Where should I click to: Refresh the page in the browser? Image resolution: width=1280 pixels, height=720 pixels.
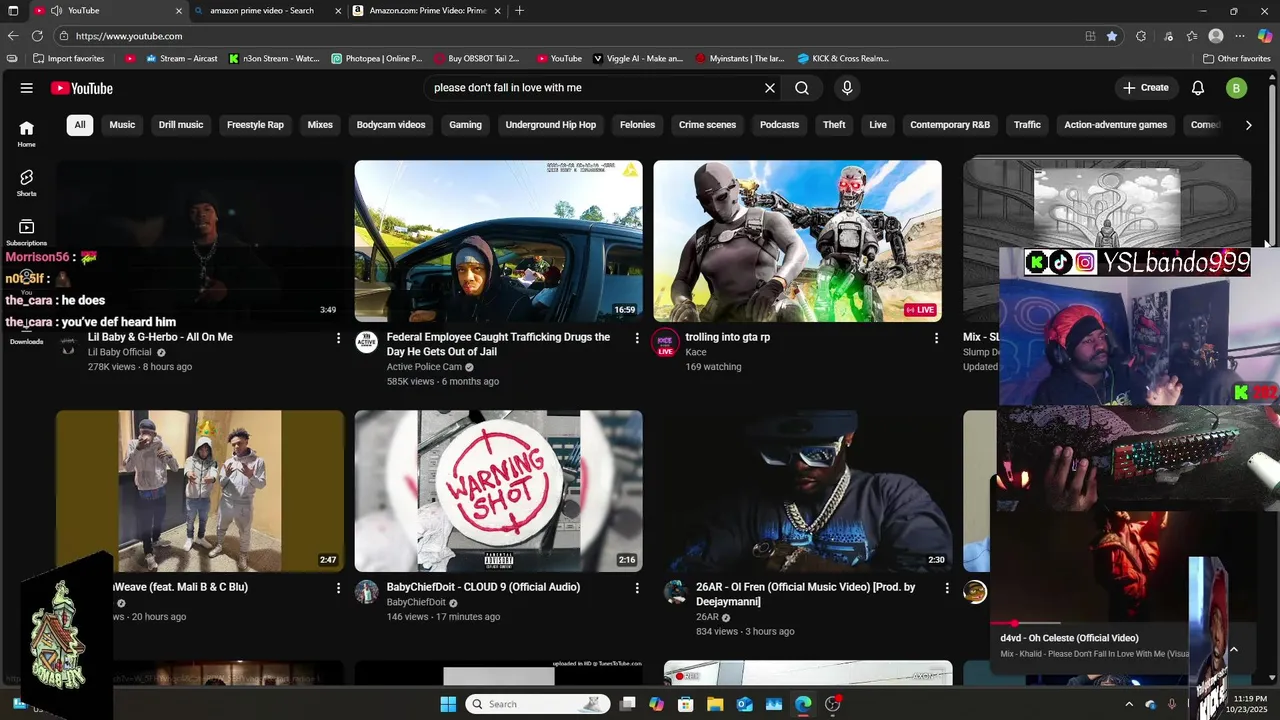38,36
